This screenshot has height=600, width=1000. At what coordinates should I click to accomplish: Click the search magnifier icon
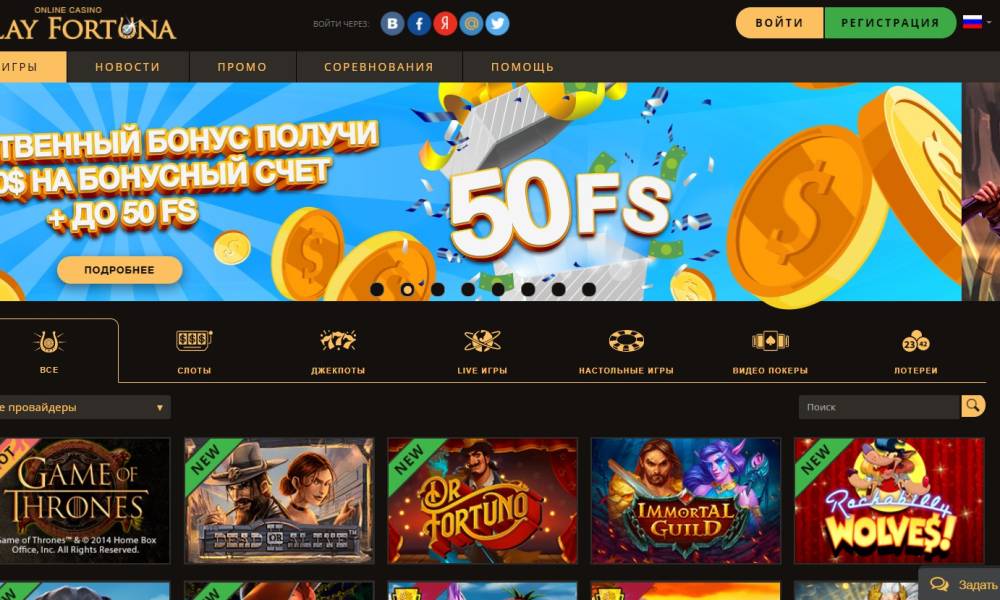click(973, 406)
